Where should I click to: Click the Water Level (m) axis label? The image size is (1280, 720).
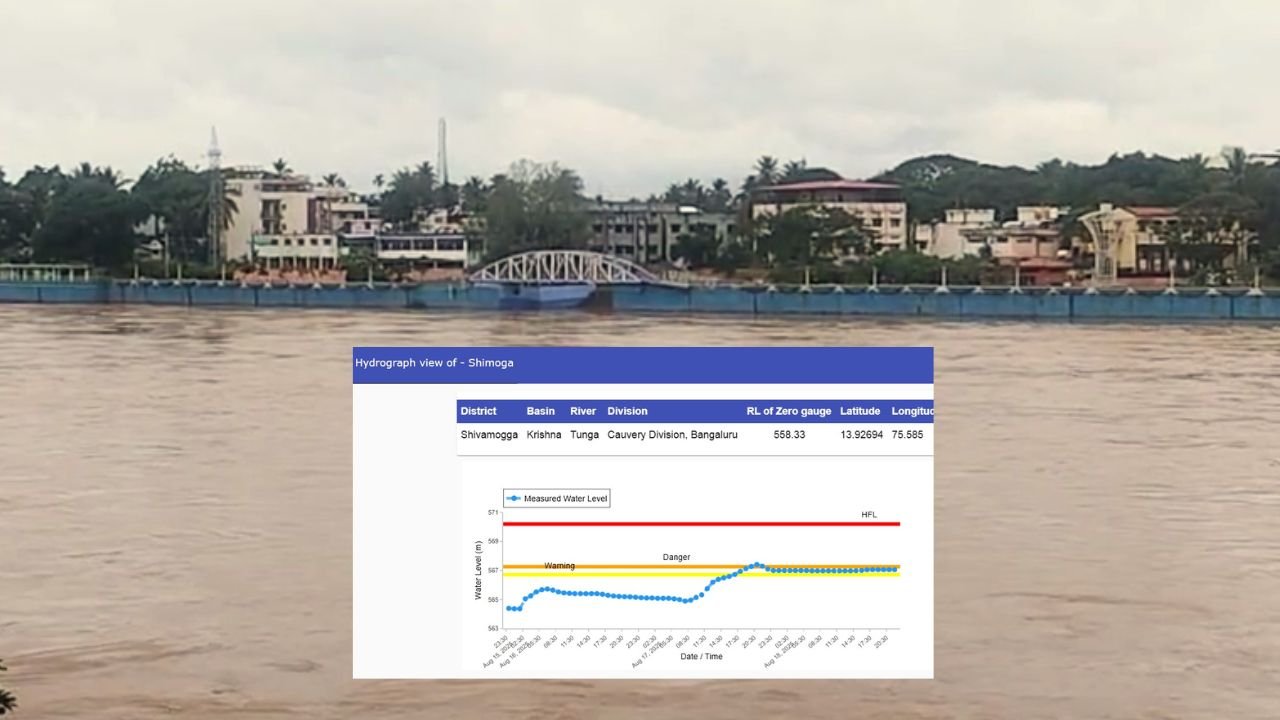(478, 570)
